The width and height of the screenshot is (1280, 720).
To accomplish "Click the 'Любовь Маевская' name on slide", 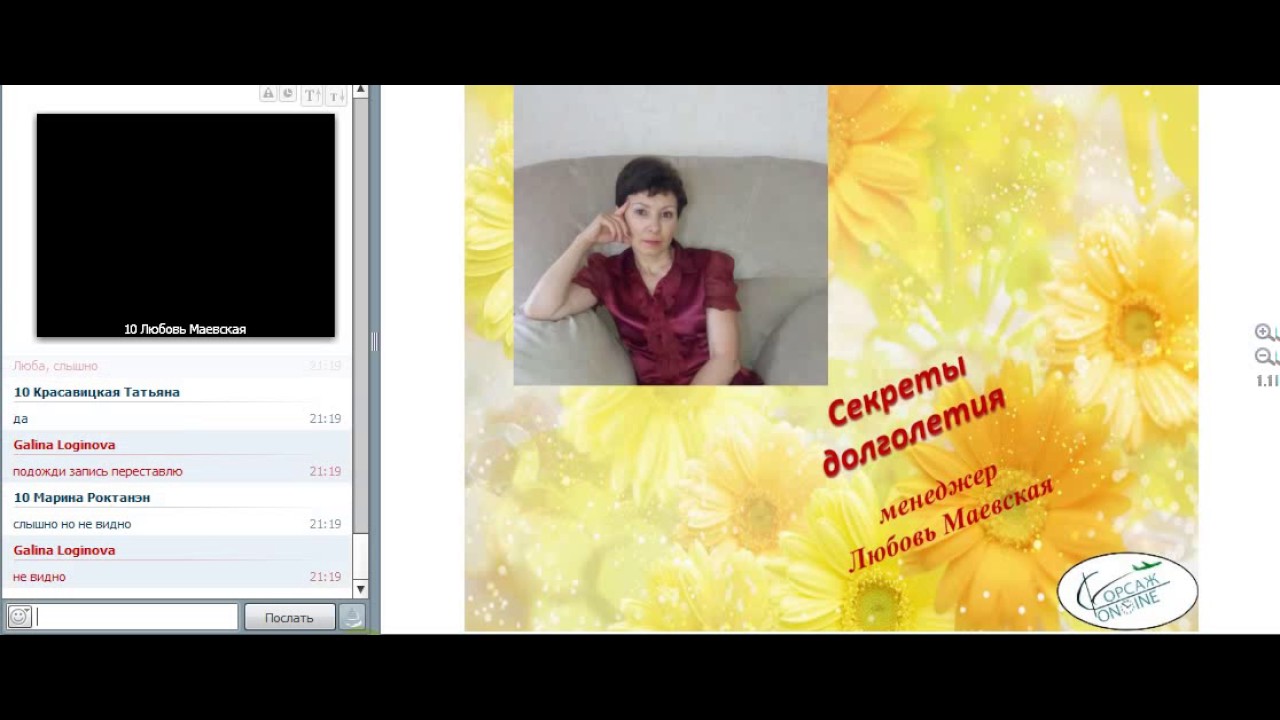I will click(x=950, y=524).
